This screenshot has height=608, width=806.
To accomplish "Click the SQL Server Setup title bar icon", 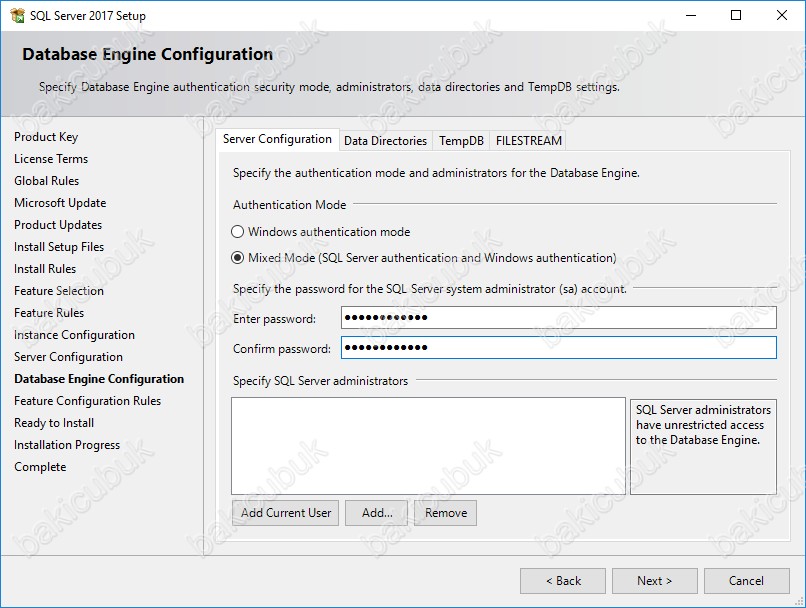I will pos(18,16).
